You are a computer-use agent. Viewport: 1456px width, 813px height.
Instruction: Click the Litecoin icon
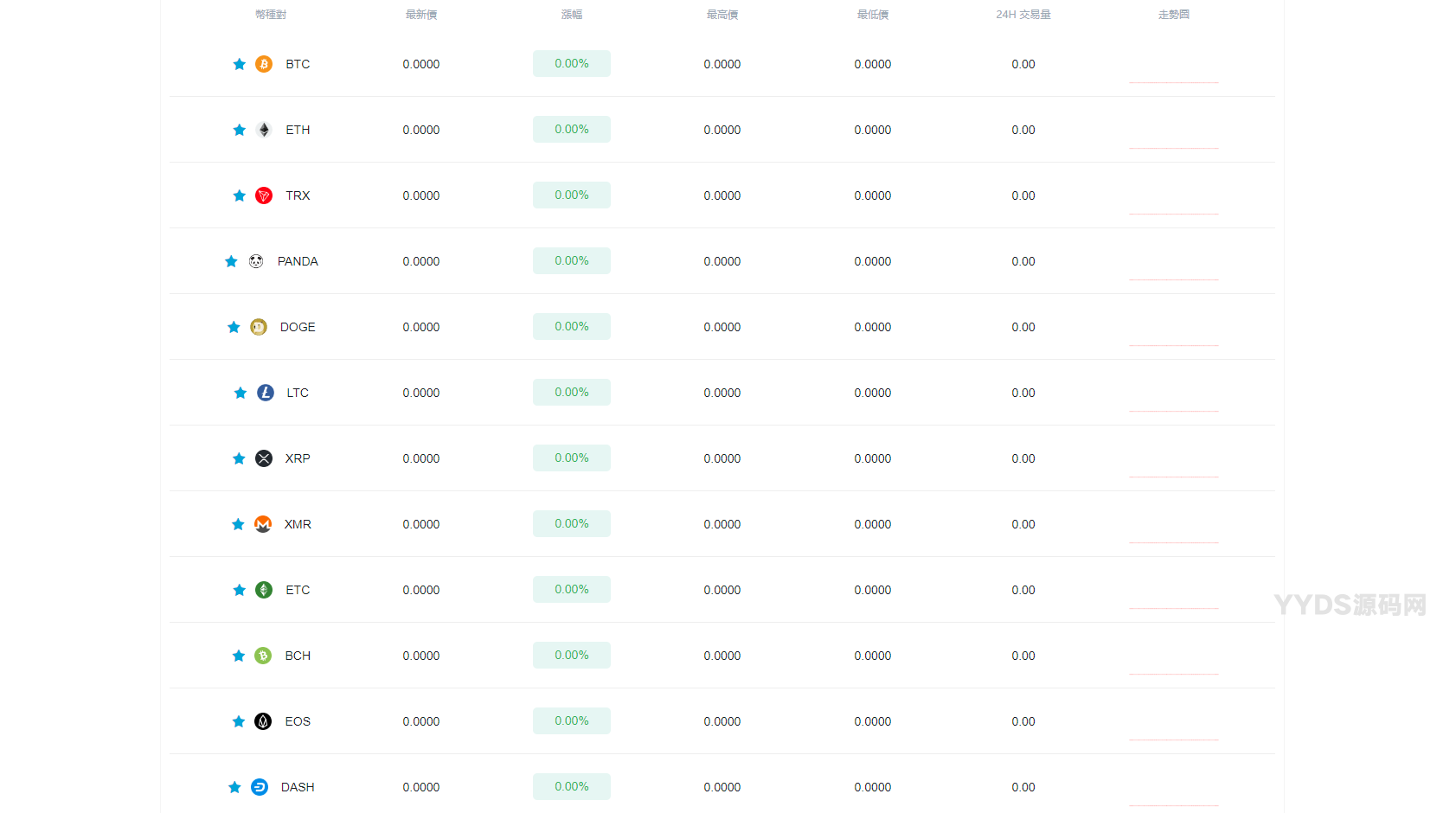coord(266,393)
